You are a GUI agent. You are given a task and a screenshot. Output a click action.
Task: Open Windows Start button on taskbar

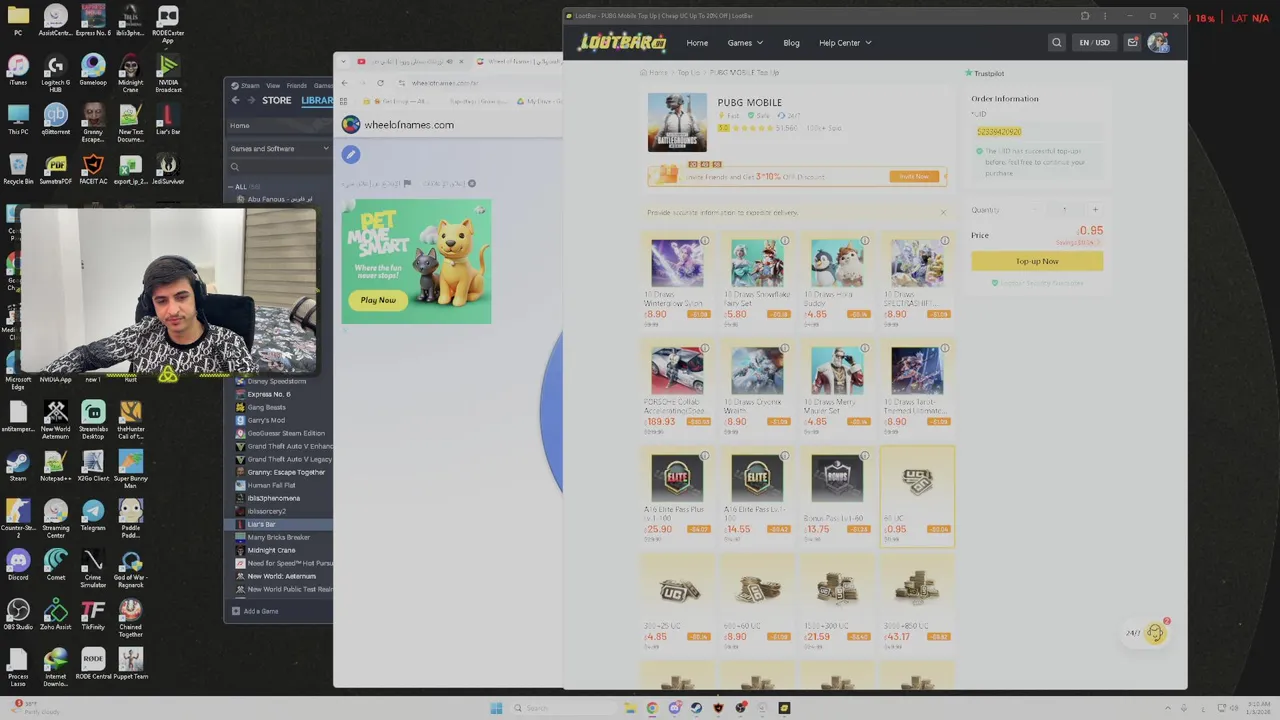click(x=496, y=708)
